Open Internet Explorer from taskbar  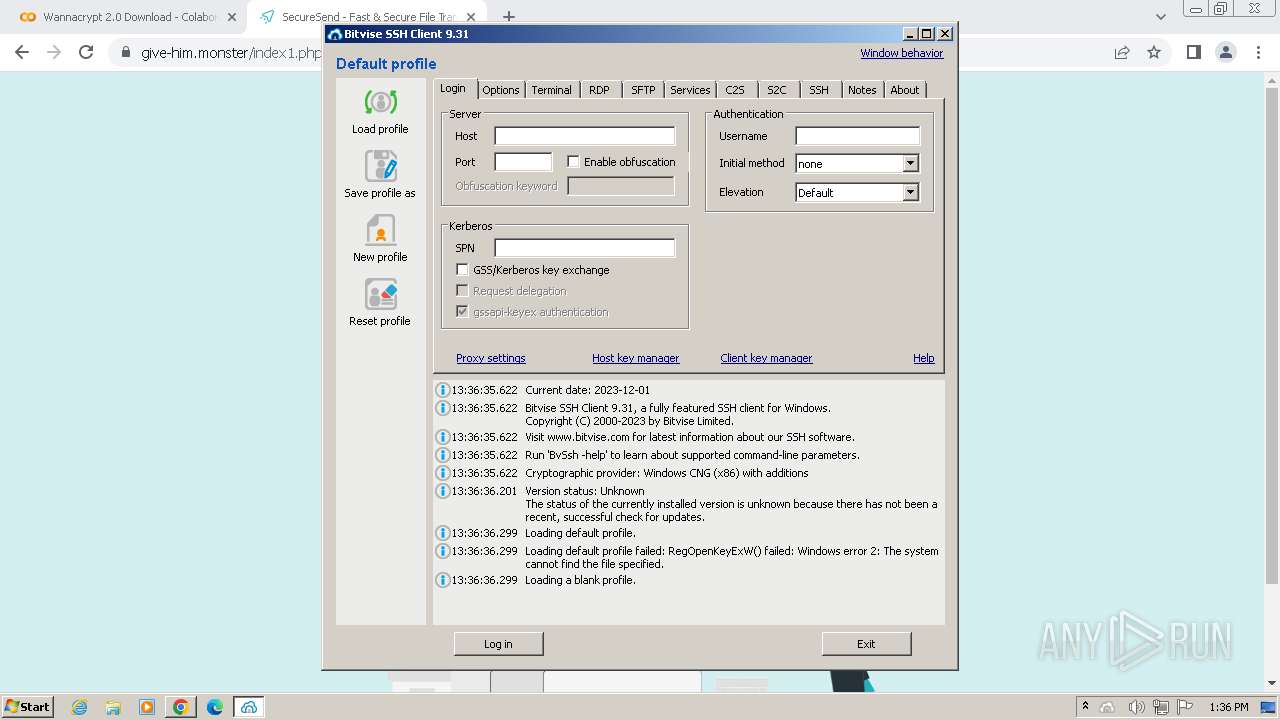point(79,707)
